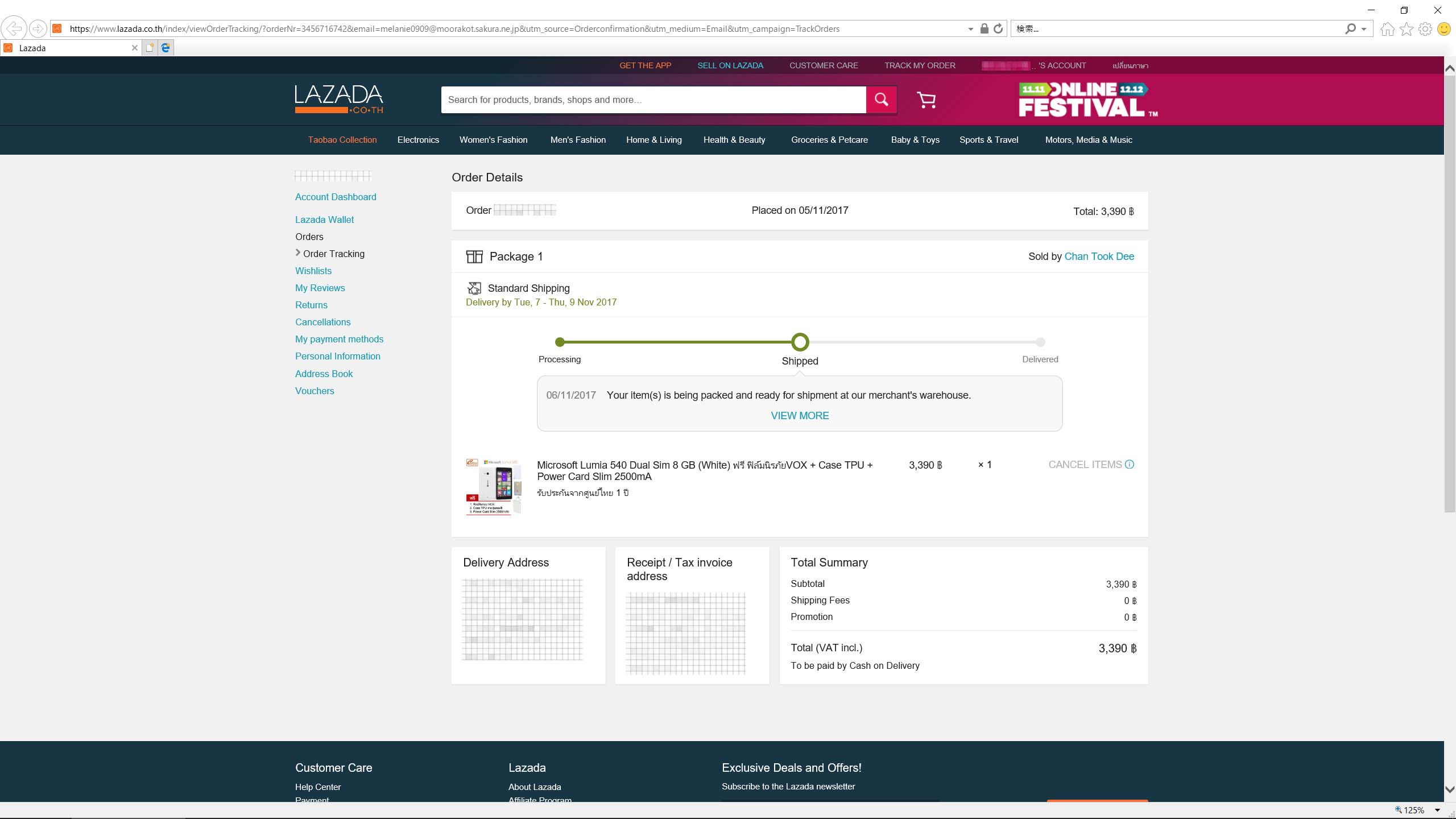Click the Shipped progress step marker
1456x819 pixels.
pyautogui.click(x=800, y=342)
